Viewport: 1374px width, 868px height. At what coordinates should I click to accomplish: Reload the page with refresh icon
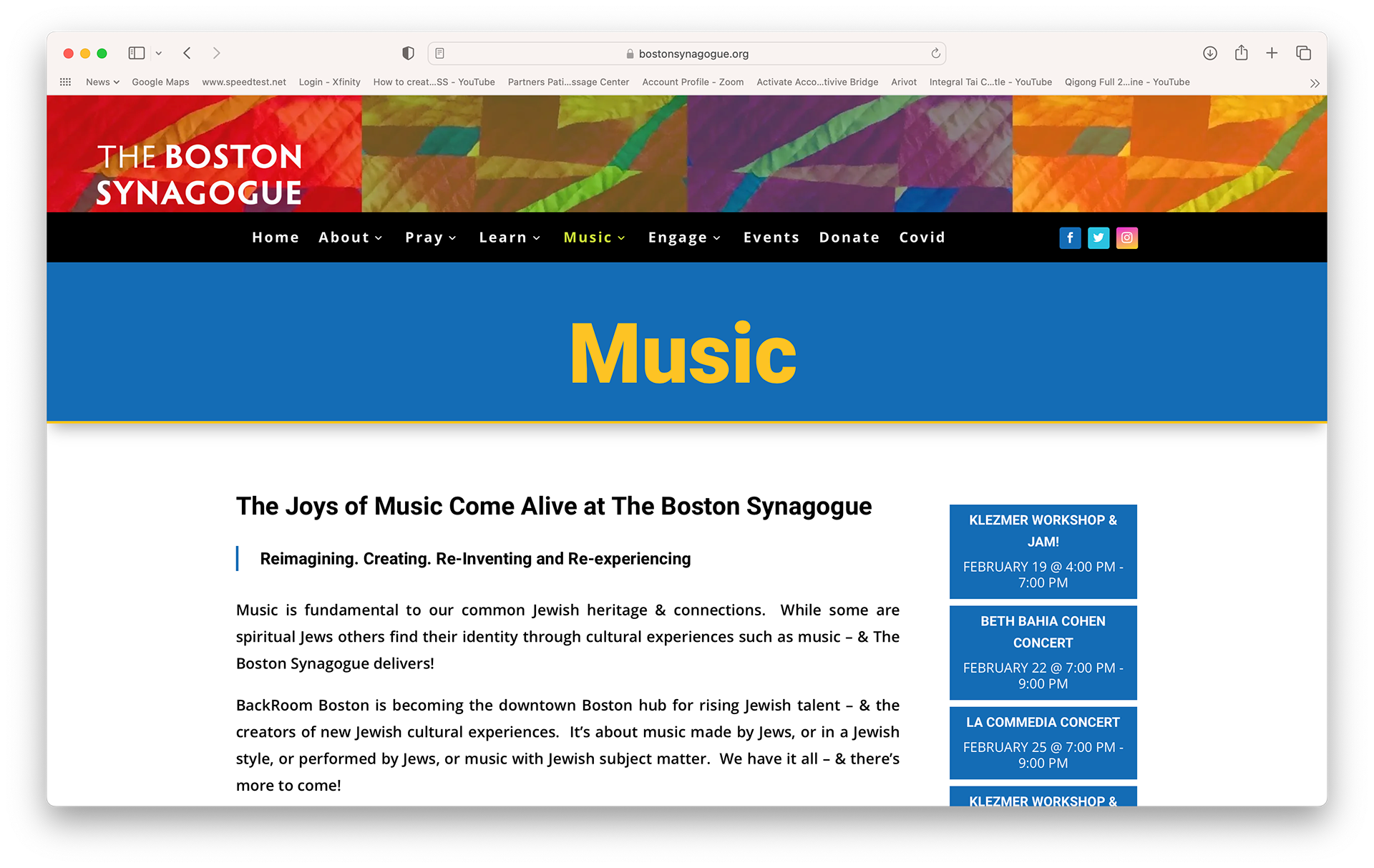tap(935, 53)
